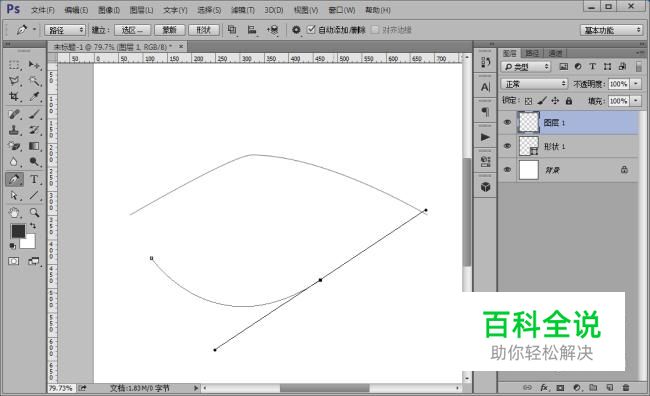The height and width of the screenshot is (396, 650).
Task: Open the blend mode 正常 dropdown
Action: pos(534,84)
